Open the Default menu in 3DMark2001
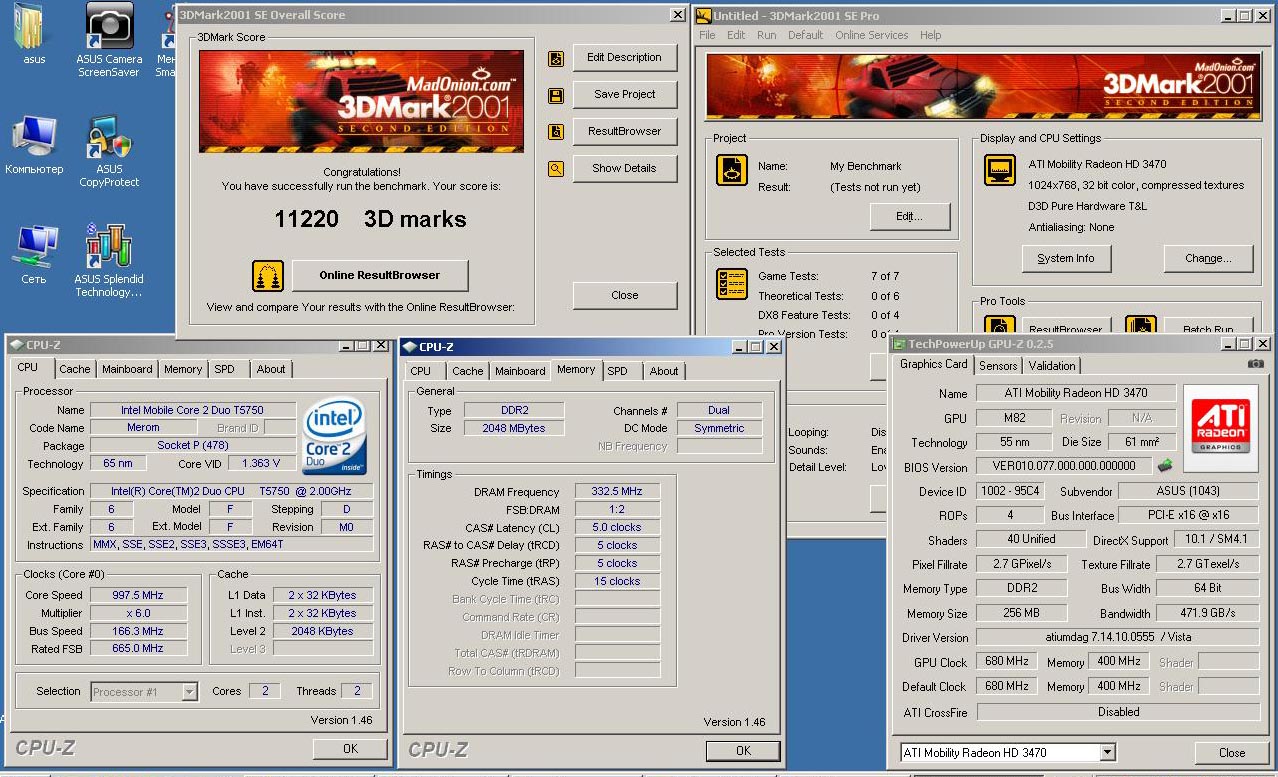Screen dimensions: 1278x777 (x=805, y=35)
